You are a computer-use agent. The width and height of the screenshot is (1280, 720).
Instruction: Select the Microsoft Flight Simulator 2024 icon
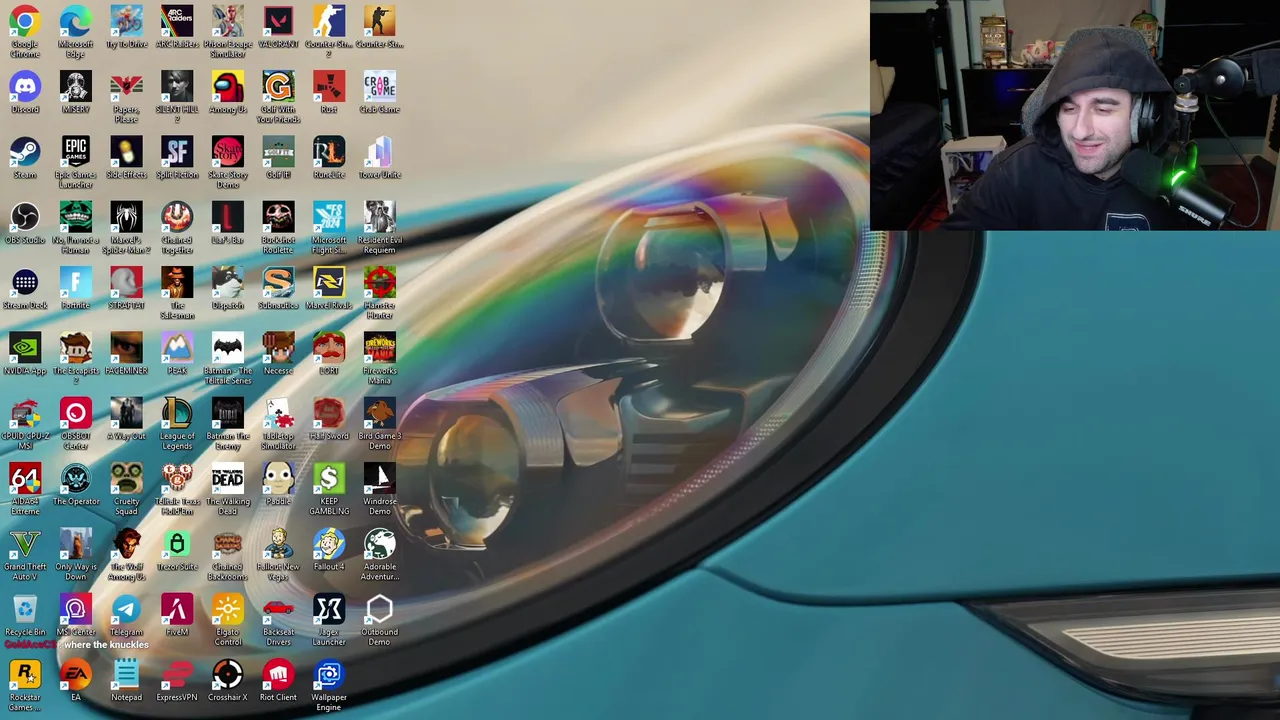point(329,218)
